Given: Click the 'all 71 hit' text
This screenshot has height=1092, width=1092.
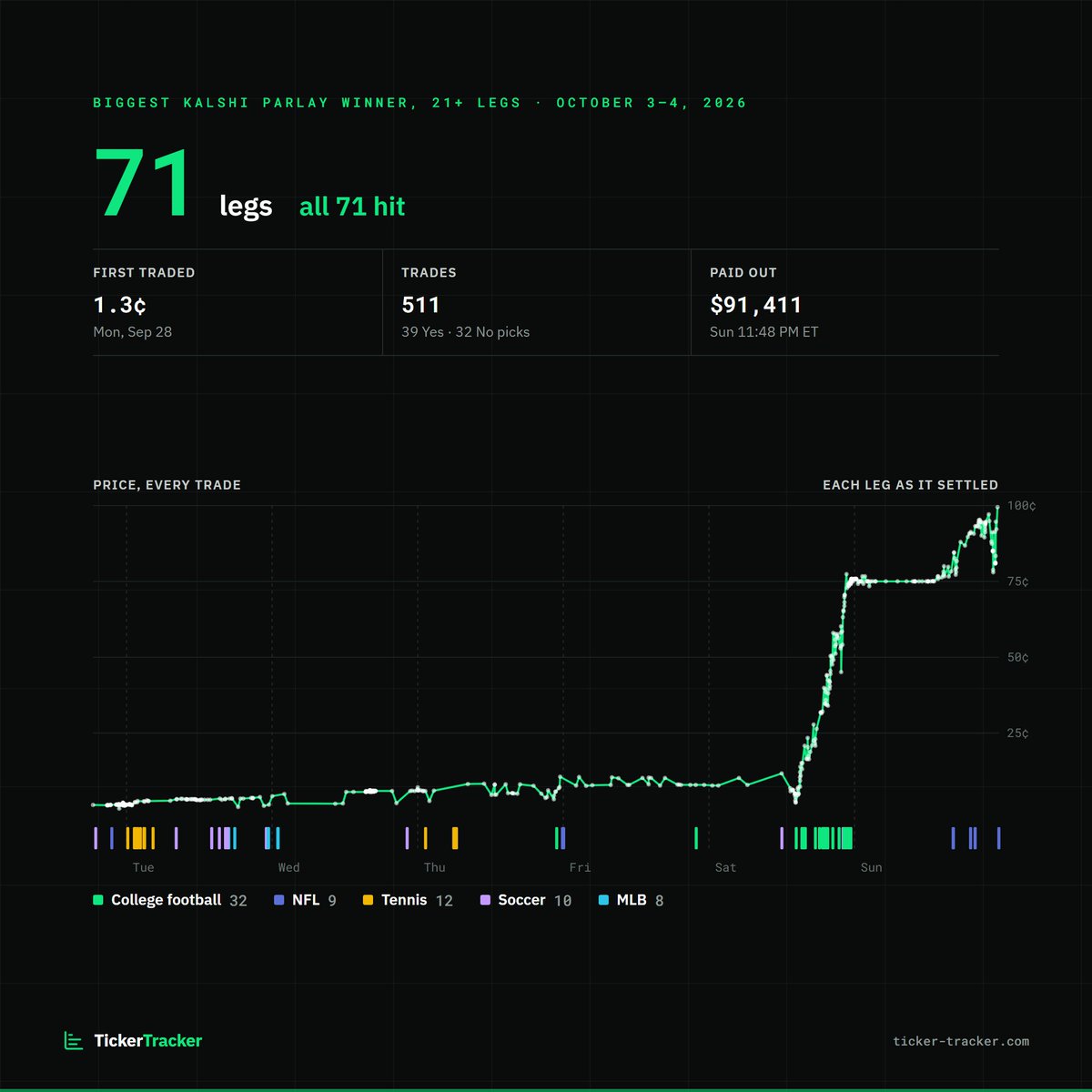Looking at the screenshot, I should 352,207.
